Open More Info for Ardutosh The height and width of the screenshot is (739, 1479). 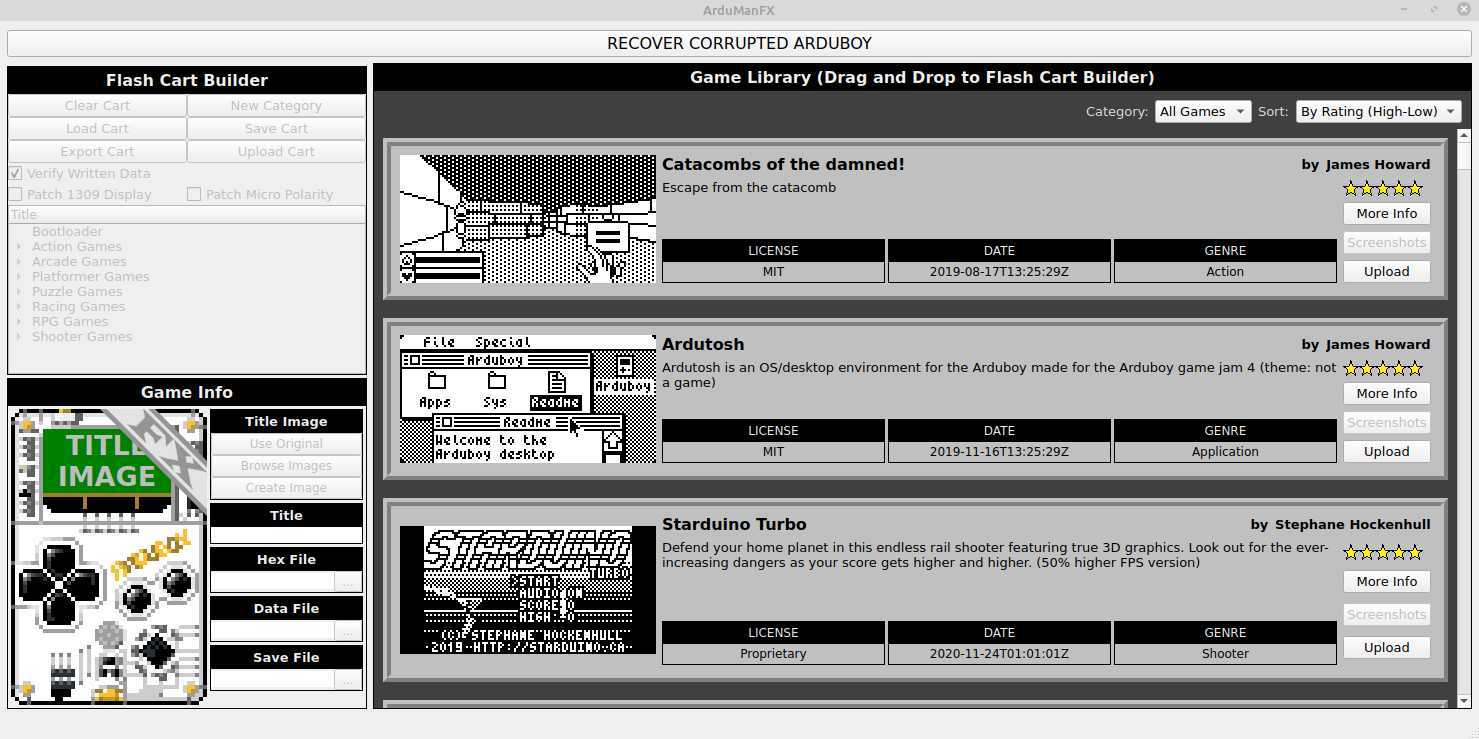click(x=1386, y=394)
